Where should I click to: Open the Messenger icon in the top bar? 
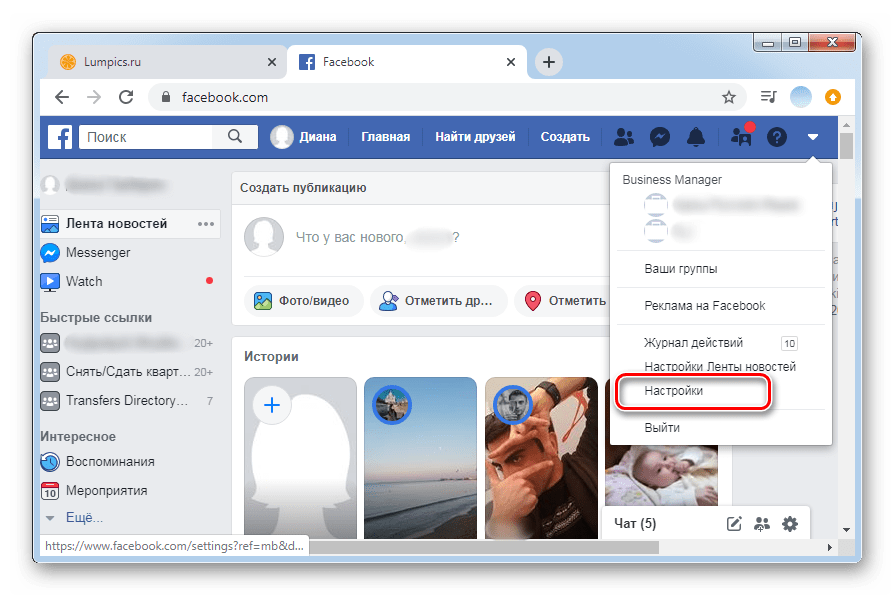[x=660, y=137]
